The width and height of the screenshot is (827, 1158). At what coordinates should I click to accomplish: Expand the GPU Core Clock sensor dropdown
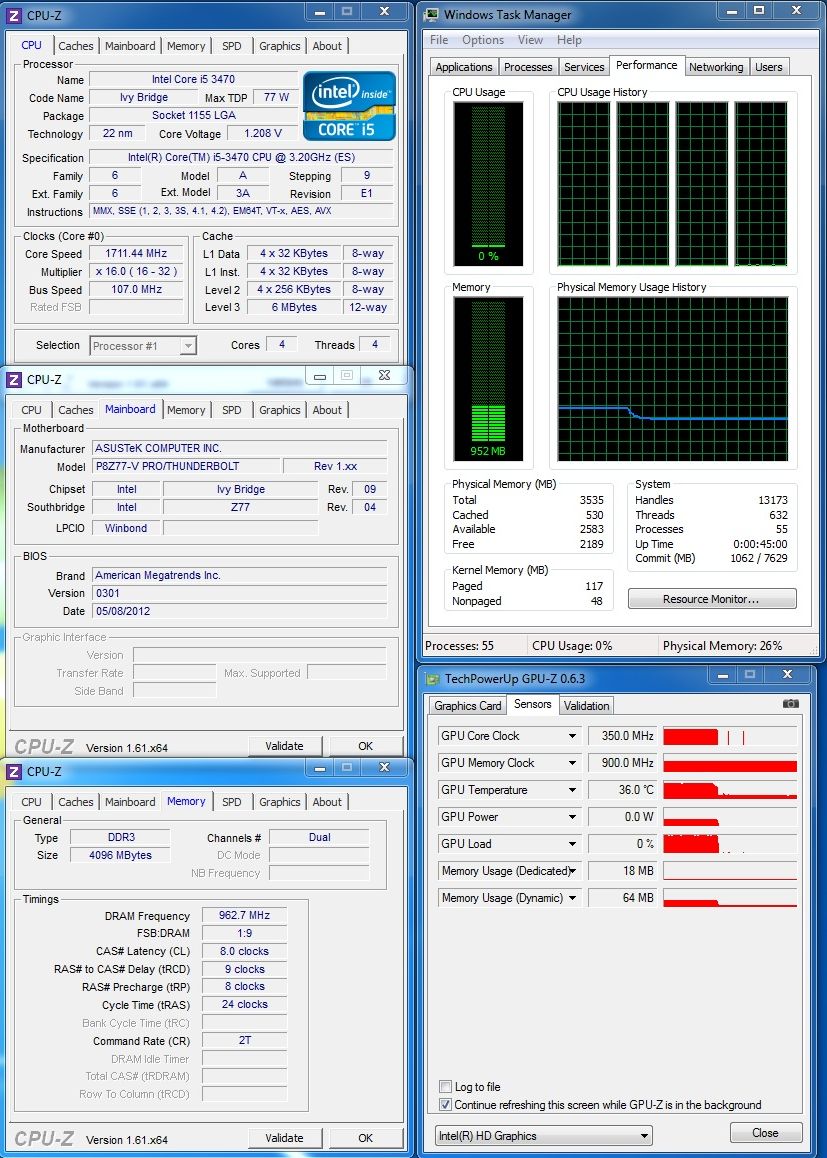[572, 736]
